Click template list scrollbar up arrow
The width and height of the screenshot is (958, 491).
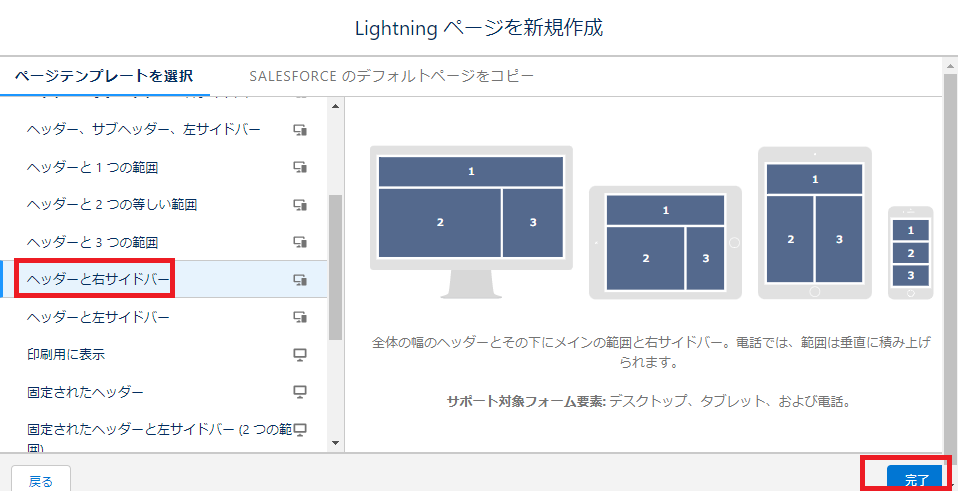tap(335, 106)
